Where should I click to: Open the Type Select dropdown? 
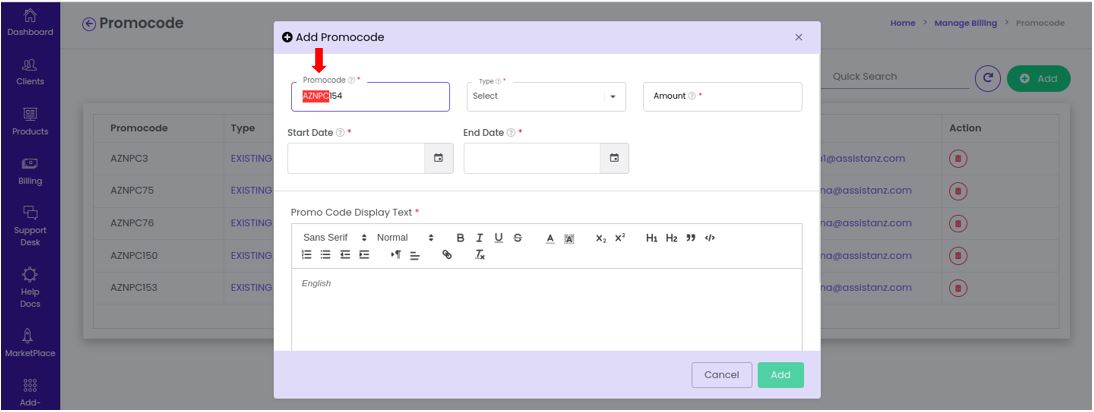(x=546, y=96)
